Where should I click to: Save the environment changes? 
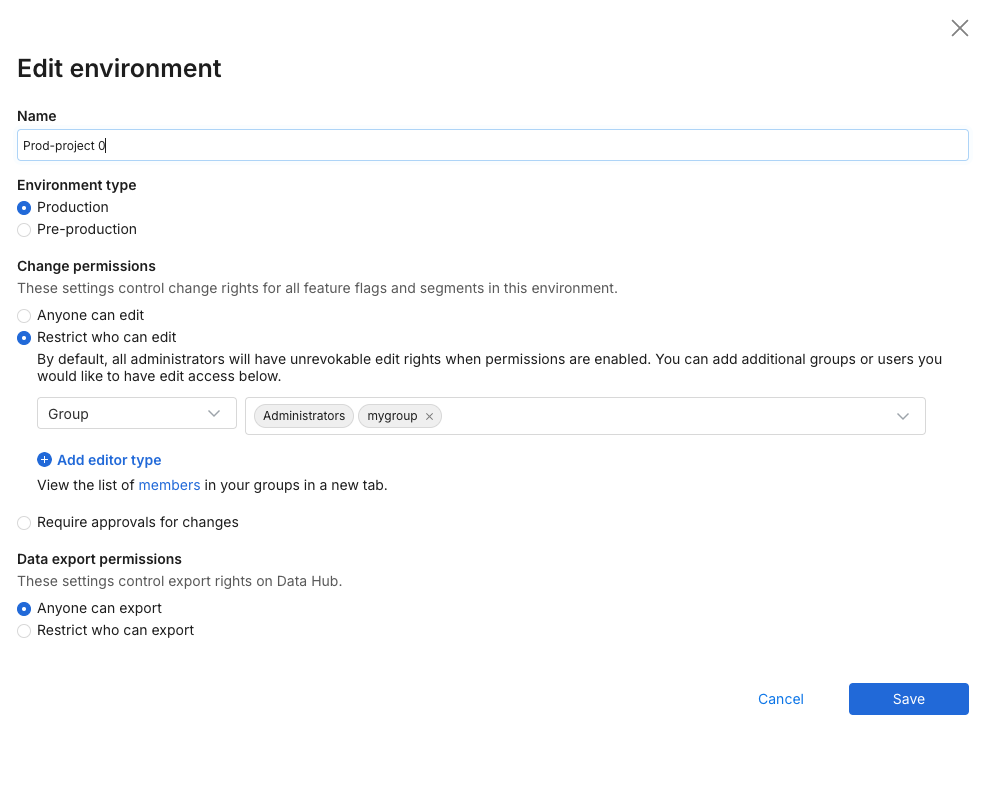908,699
